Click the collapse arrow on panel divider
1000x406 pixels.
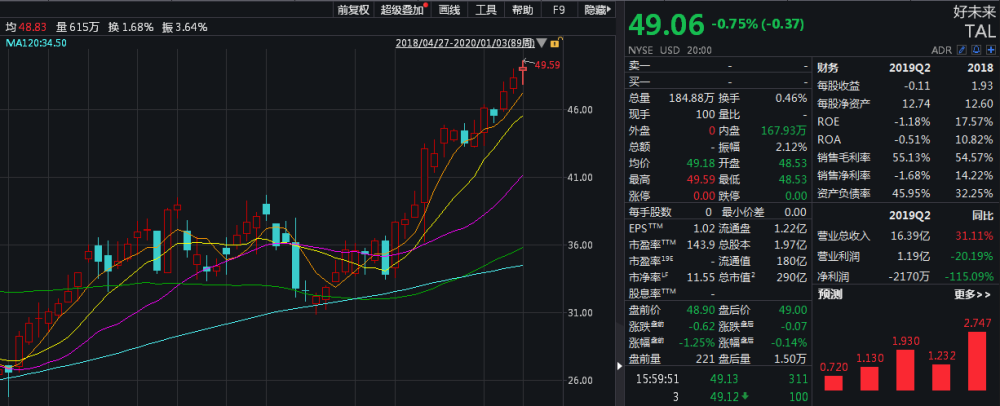[619, 366]
